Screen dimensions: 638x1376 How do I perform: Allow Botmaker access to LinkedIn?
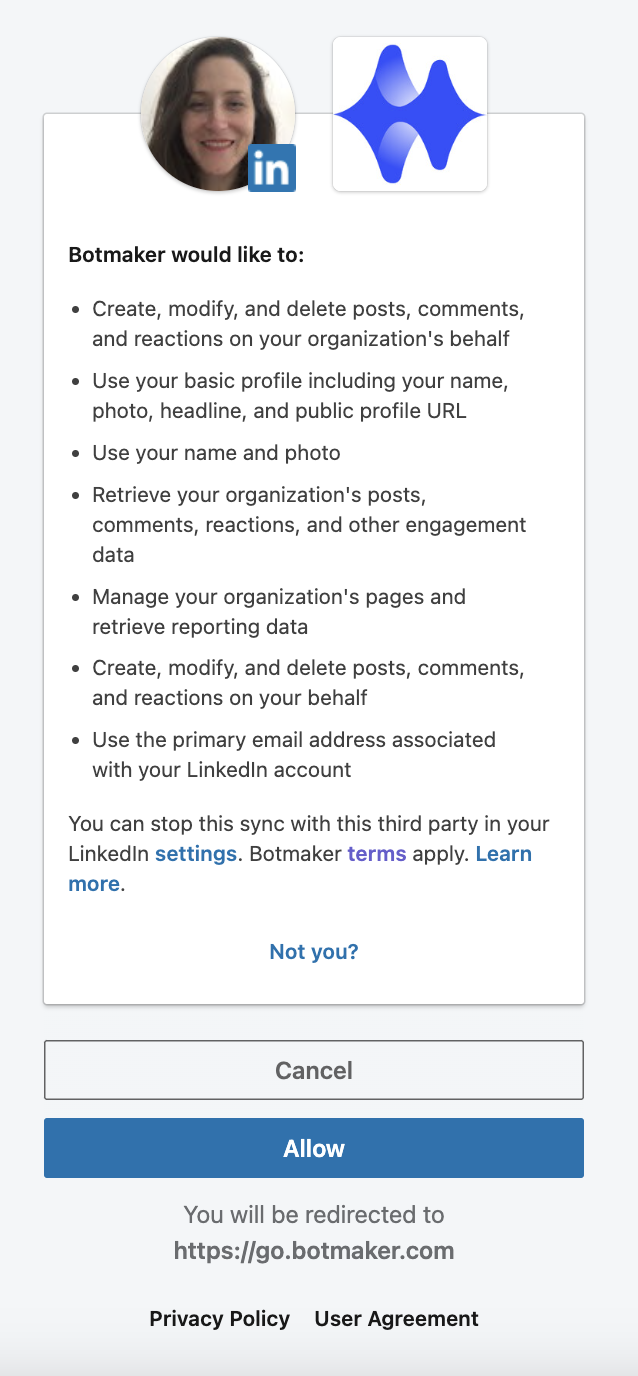314,1148
